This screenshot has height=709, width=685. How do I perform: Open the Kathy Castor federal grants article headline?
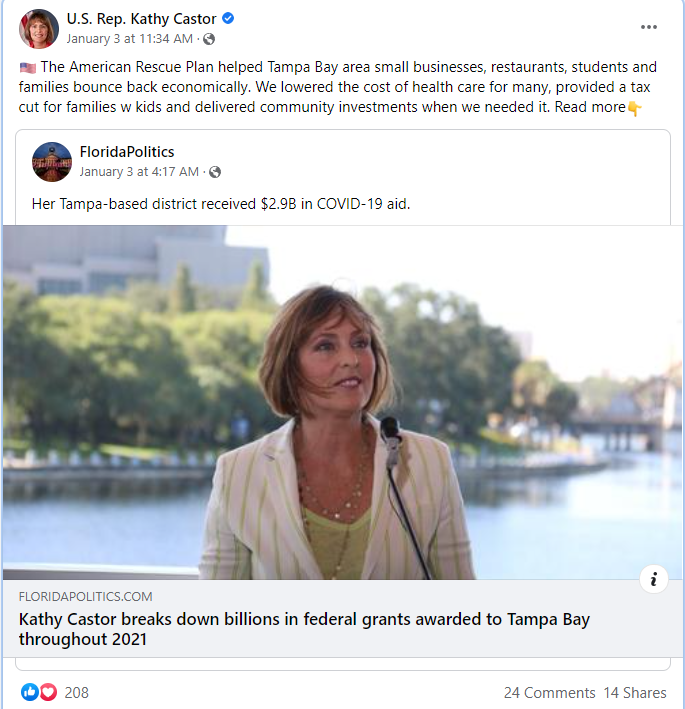[304, 629]
